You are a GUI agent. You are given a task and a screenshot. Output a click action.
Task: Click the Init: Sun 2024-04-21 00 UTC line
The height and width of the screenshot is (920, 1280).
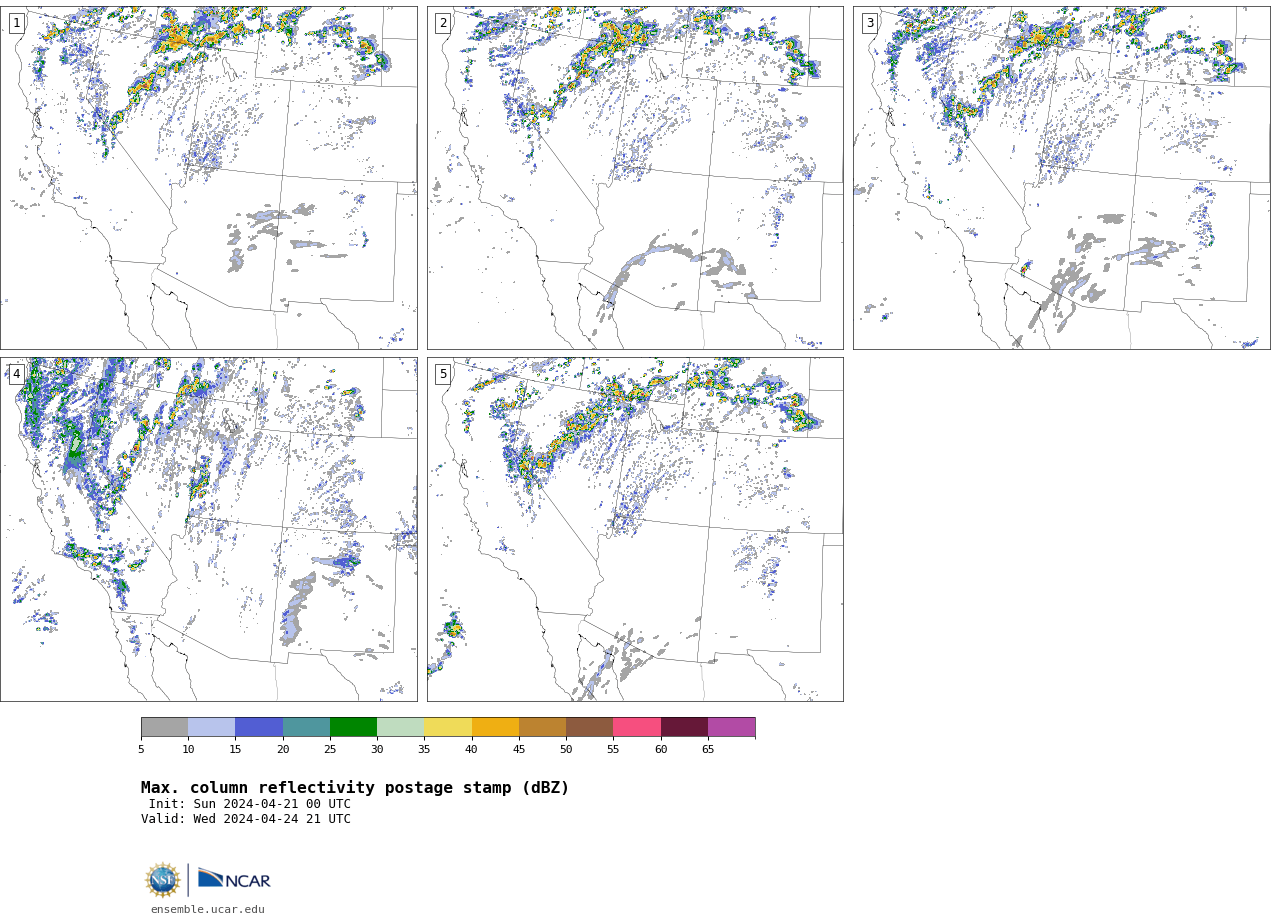250,804
